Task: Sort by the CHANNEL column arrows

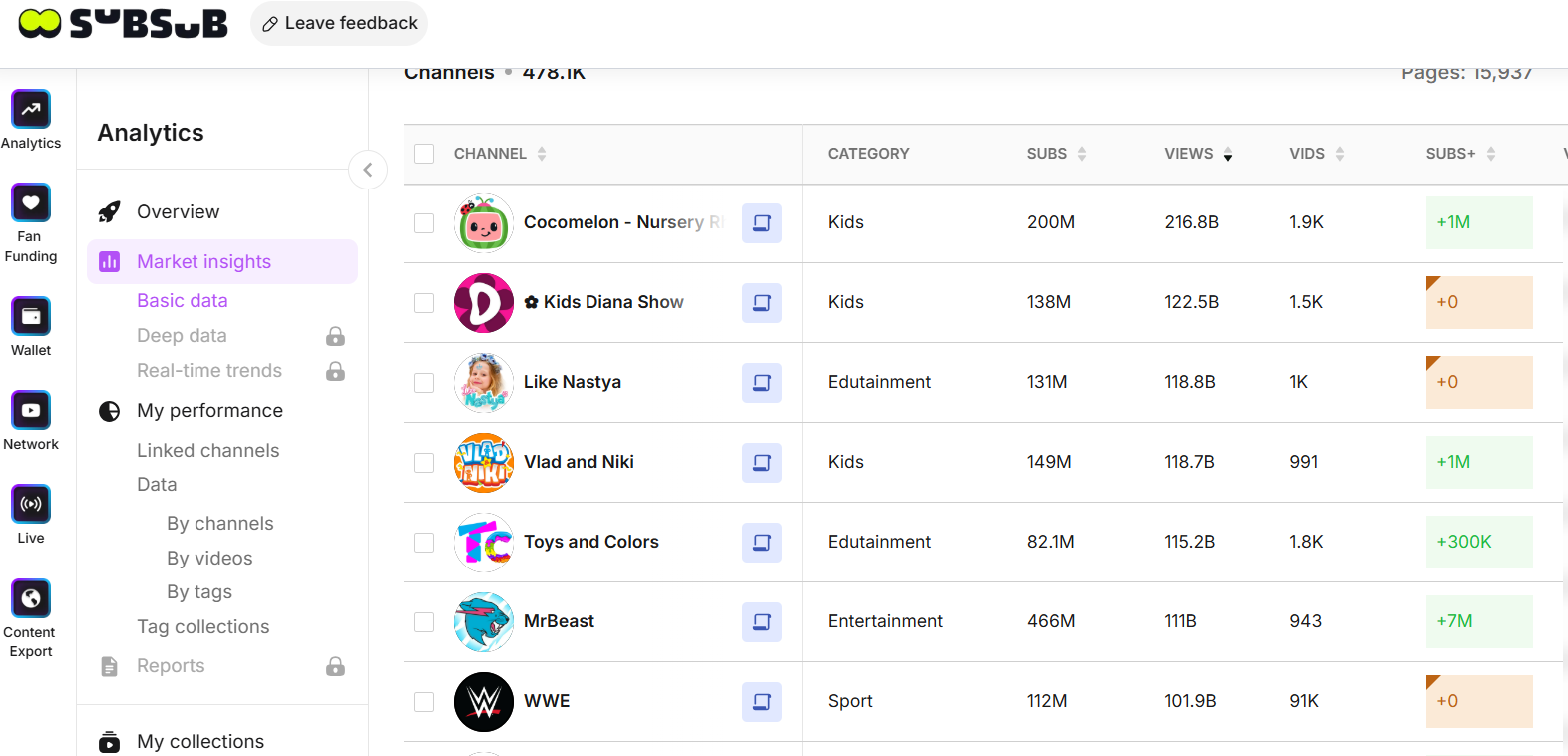Action: coord(542,154)
